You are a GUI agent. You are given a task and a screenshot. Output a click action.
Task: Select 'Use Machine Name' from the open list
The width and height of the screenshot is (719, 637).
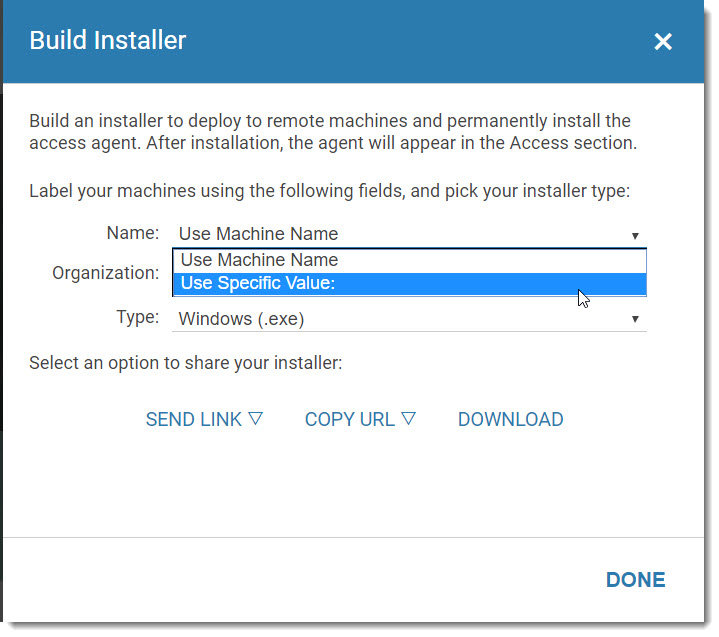259,260
